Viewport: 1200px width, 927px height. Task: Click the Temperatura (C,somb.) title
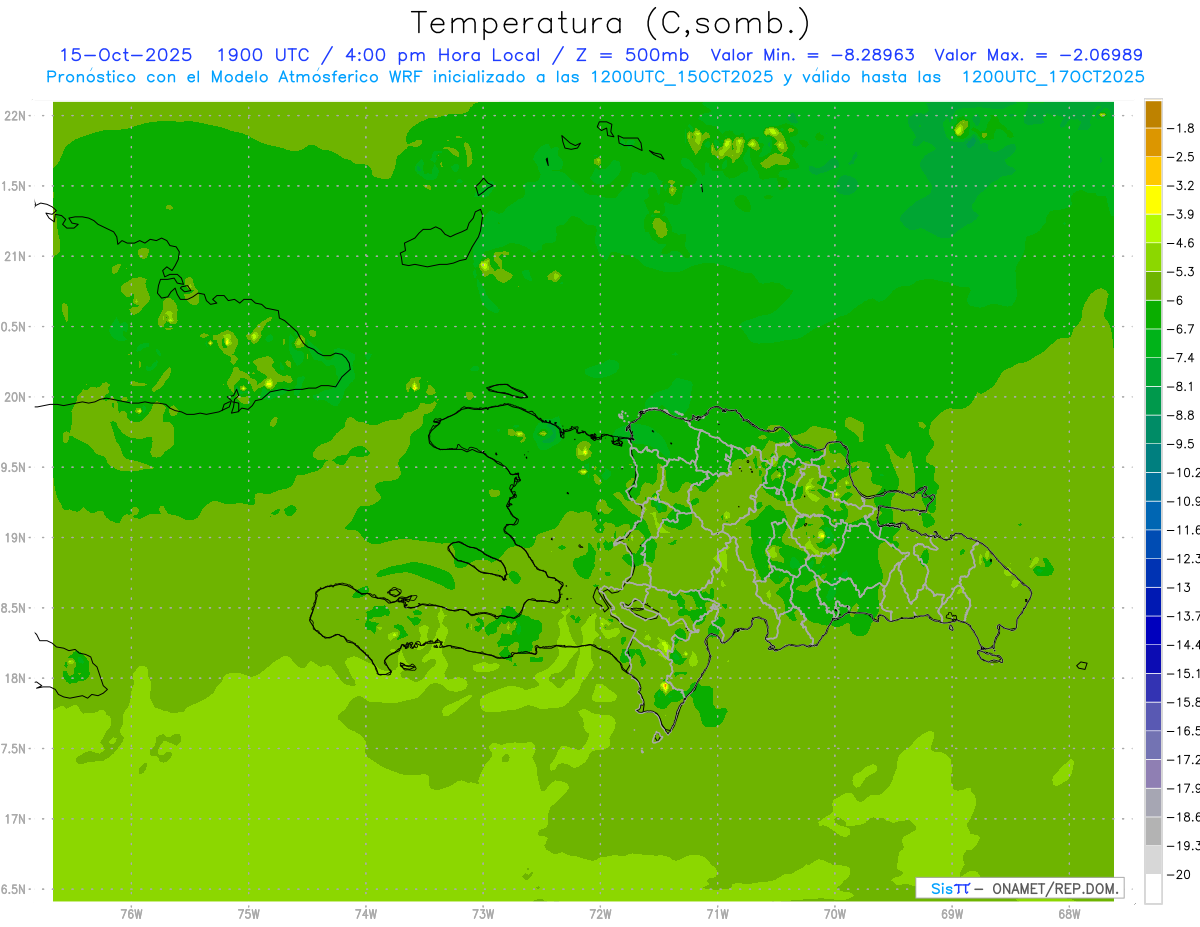(610, 22)
